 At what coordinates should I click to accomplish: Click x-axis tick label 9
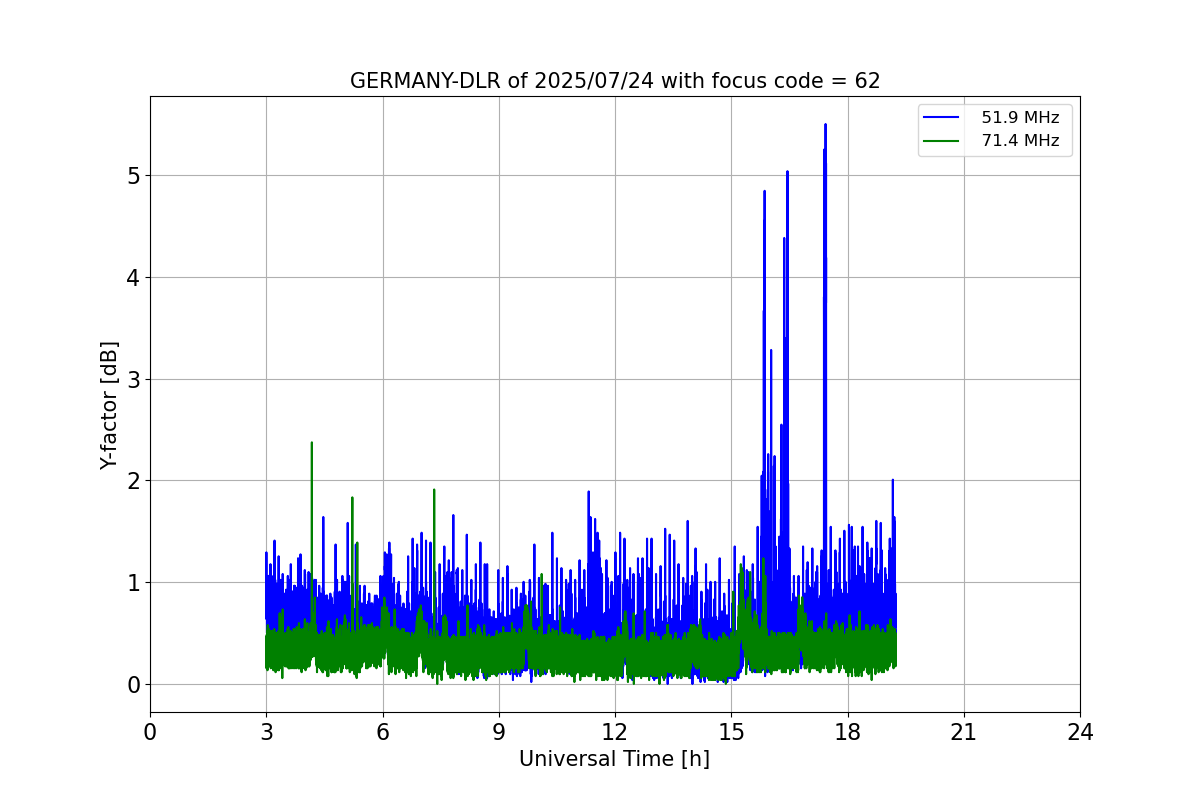point(499,732)
